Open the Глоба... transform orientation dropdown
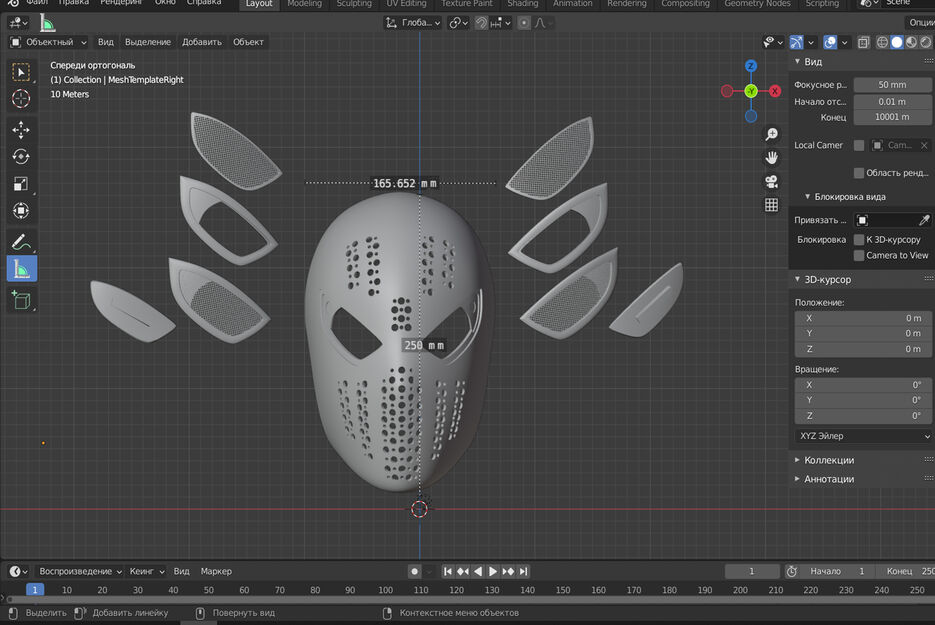This screenshot has width=935, height=625. [x=413, y=23]
